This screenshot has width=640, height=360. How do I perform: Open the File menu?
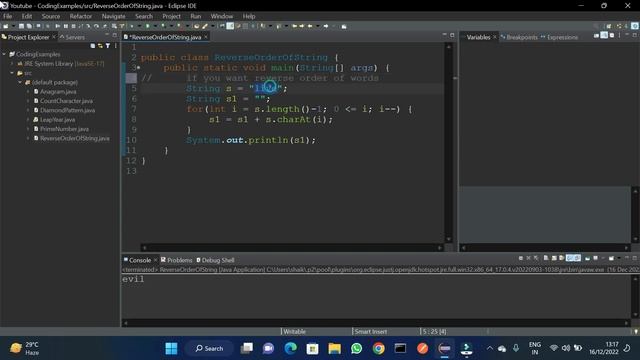coord(7,16)
